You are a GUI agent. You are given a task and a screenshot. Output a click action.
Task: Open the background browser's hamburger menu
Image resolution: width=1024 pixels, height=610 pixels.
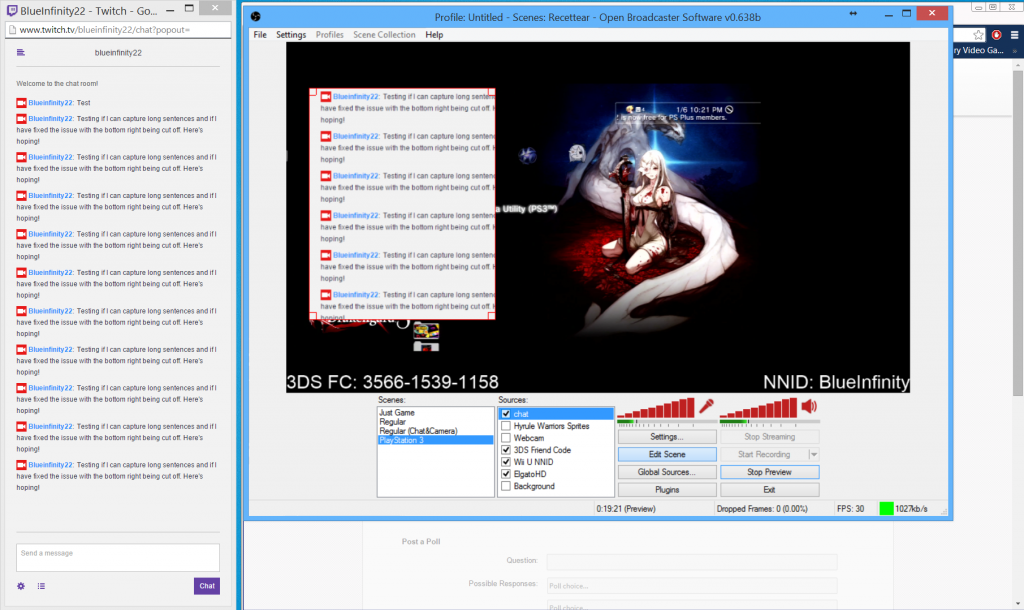(1014, 35)
